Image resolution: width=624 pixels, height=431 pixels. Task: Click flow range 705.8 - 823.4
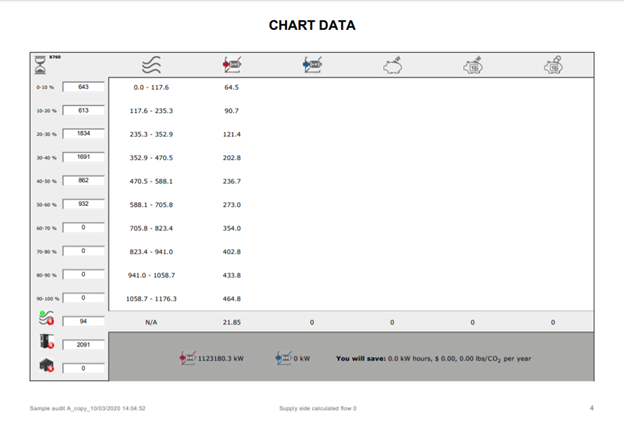[151, 228]
